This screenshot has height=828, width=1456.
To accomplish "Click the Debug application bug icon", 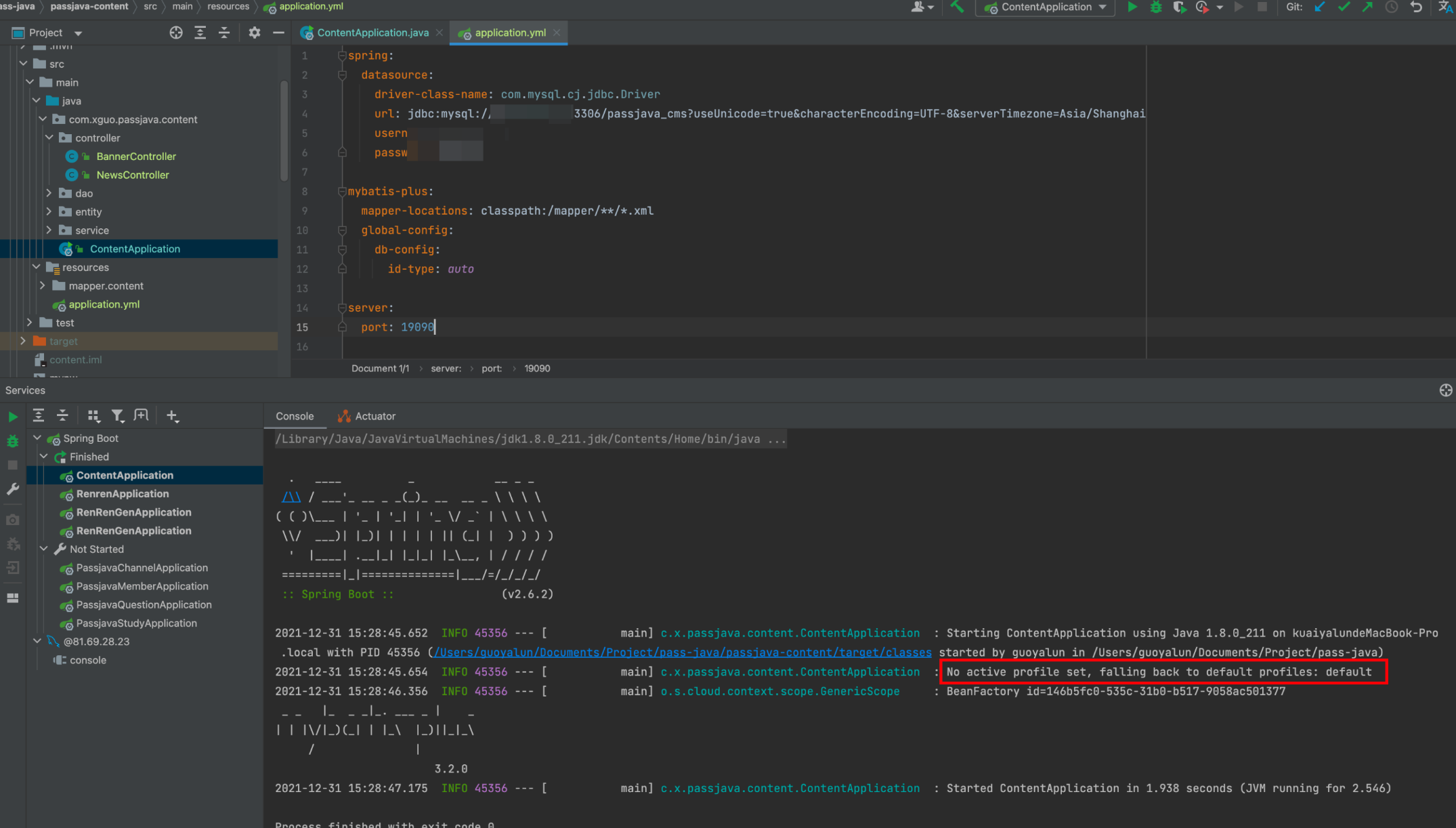I will click(x=1154, y=8).
